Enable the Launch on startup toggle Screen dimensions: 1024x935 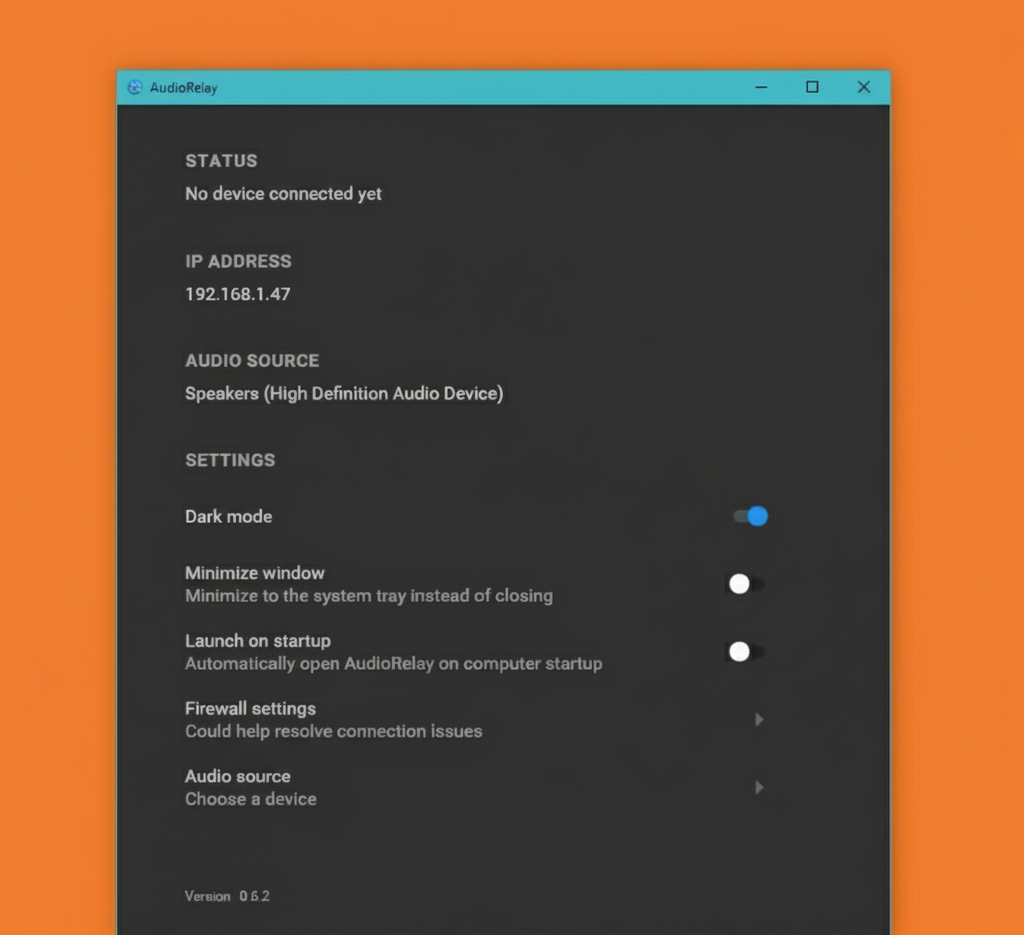pos(745,652)
